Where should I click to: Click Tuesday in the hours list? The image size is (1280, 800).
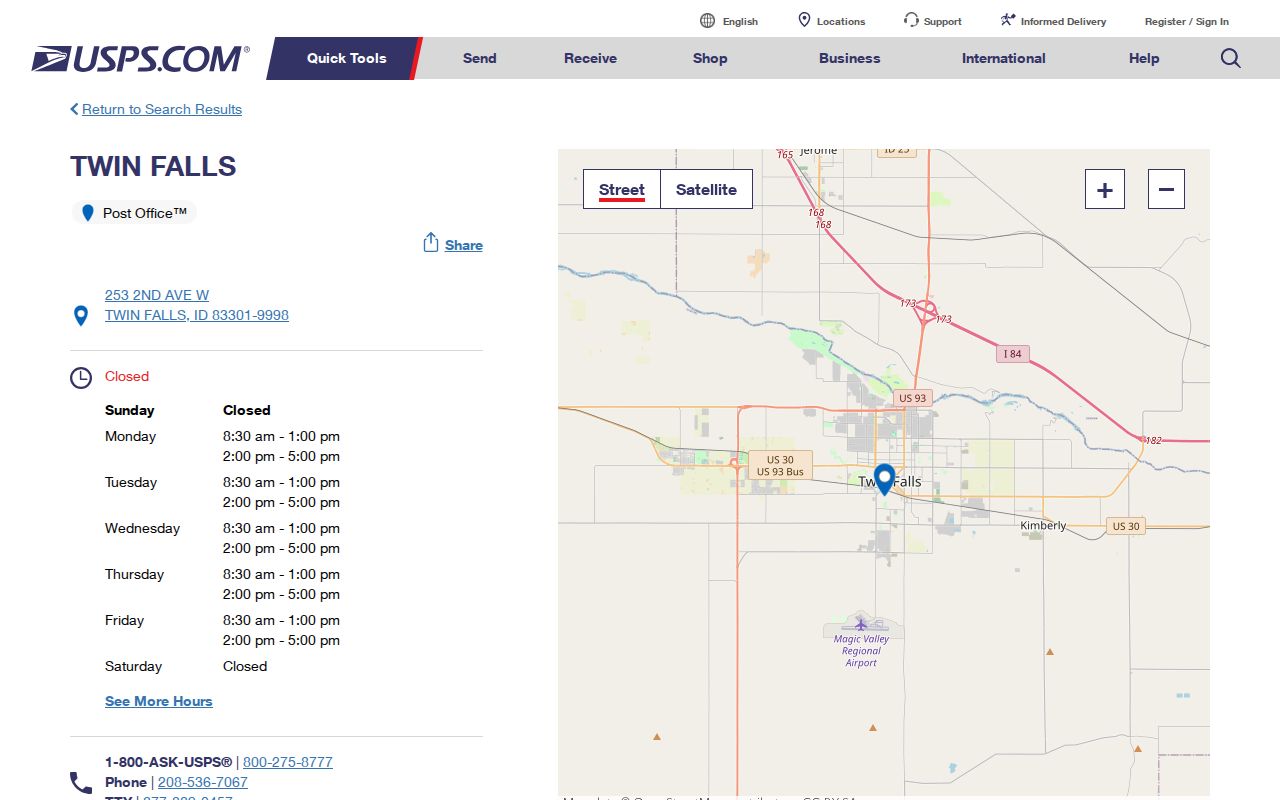coord(131,482)
